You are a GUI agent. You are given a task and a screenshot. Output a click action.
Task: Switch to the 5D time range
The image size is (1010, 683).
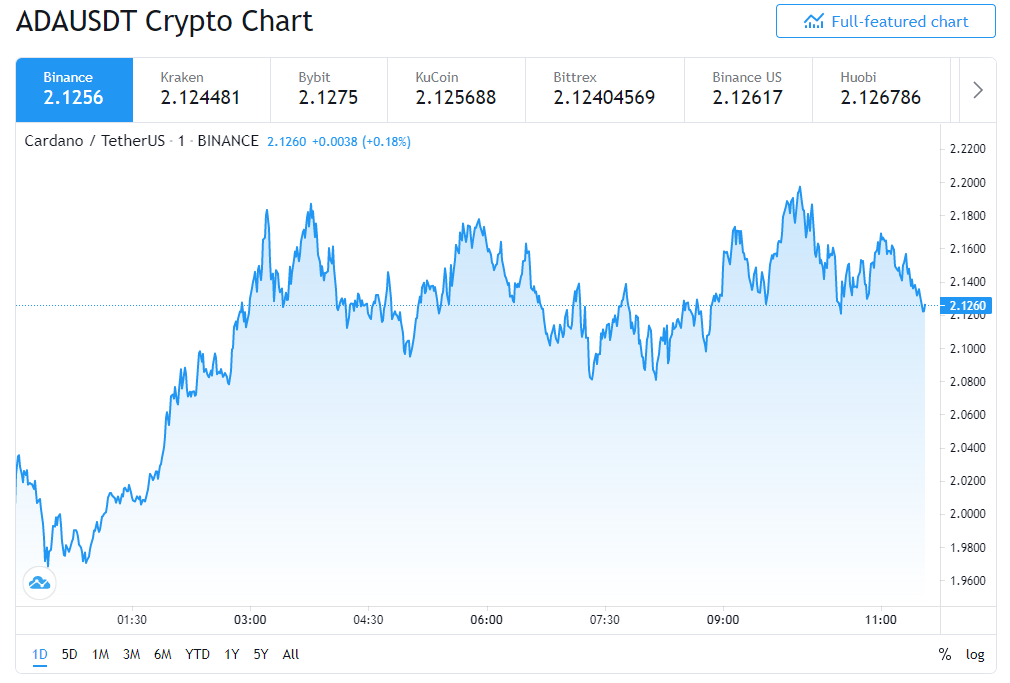70,655
